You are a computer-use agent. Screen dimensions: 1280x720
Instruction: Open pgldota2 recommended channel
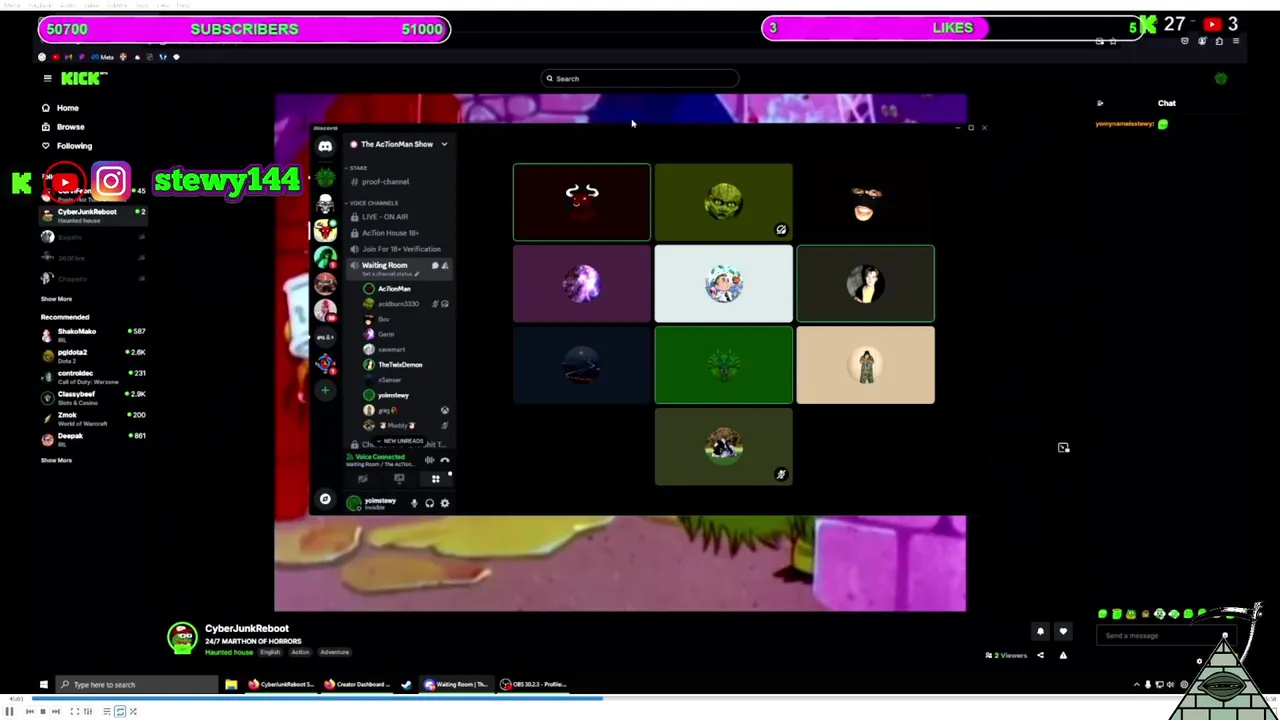[x=92, y=355]
